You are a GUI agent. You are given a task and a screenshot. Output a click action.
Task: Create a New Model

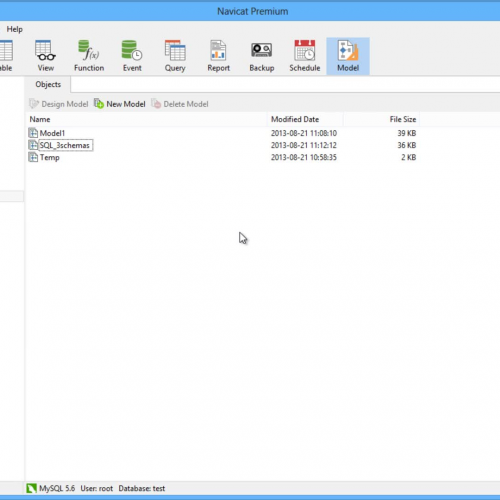[x=120, y=104]
